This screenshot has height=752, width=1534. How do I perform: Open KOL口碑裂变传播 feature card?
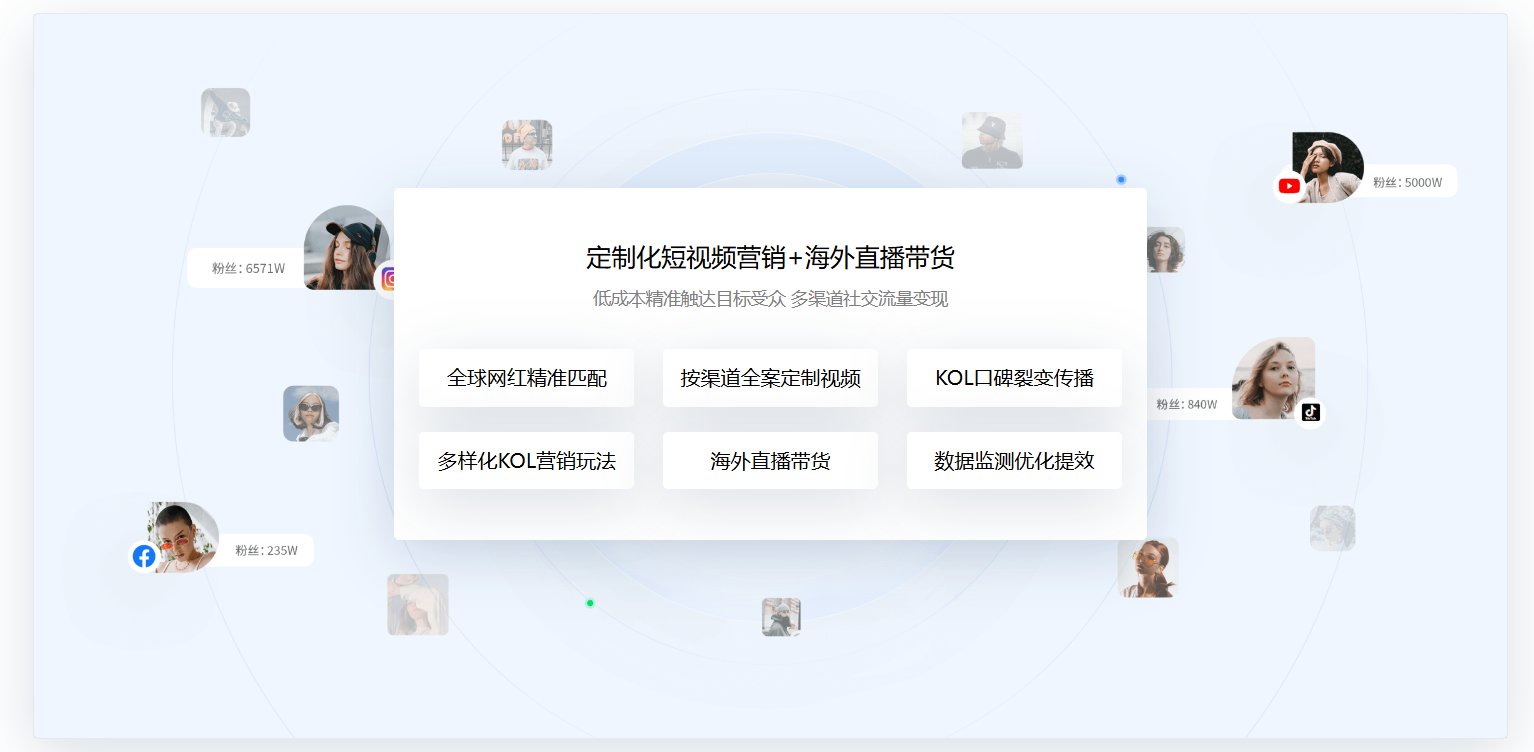tap(1014, 378)
